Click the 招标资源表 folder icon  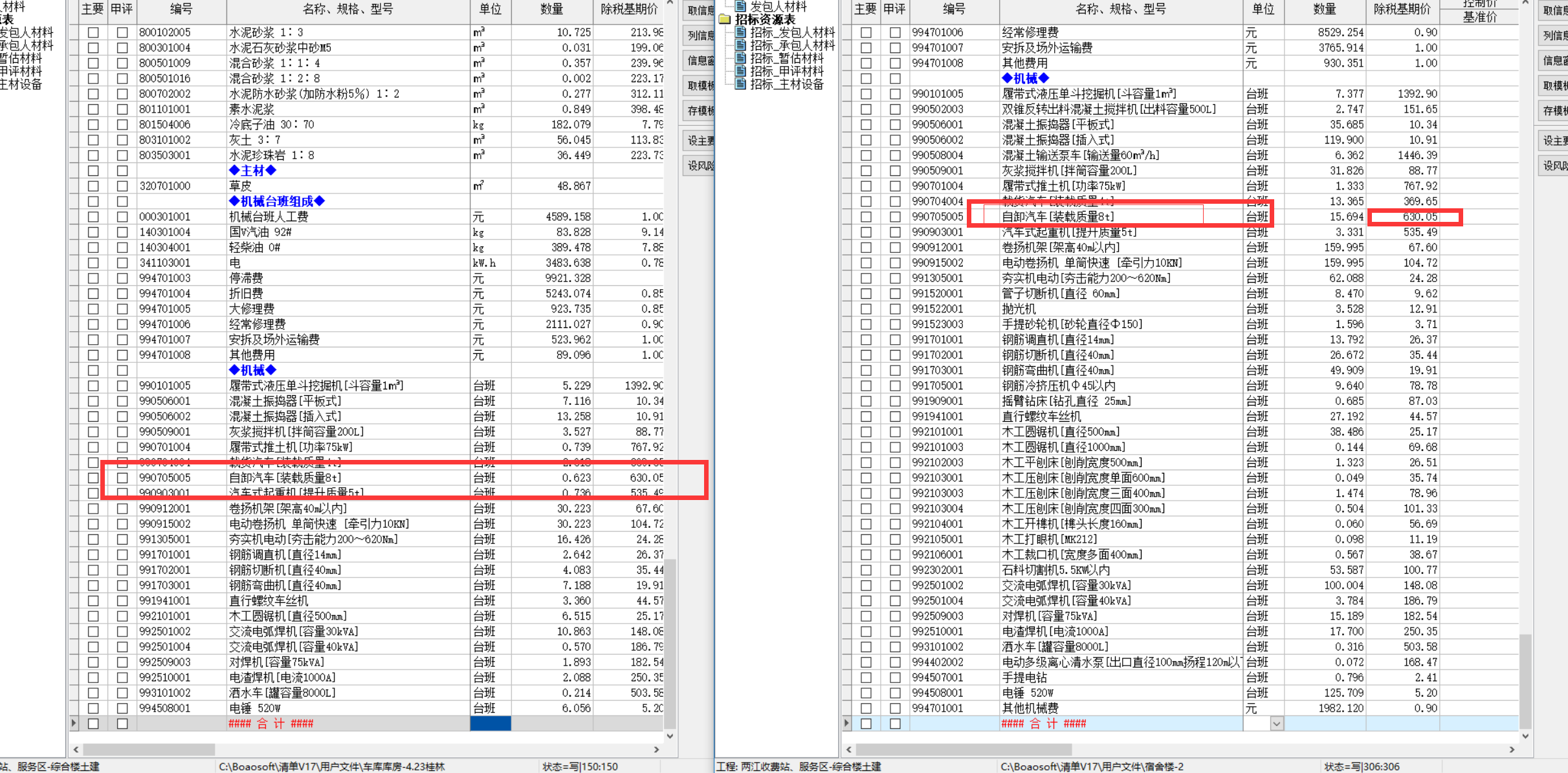[725, 19]
